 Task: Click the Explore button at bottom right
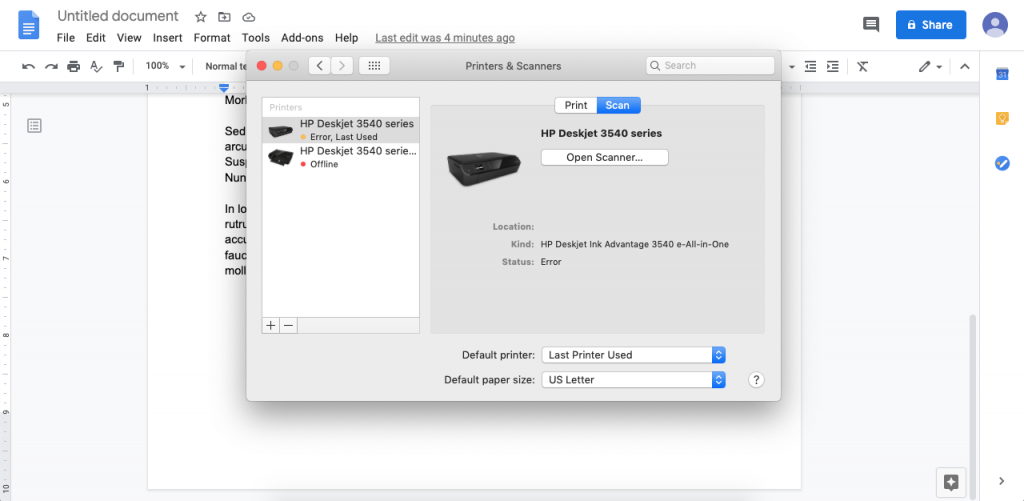click(951, 483)
